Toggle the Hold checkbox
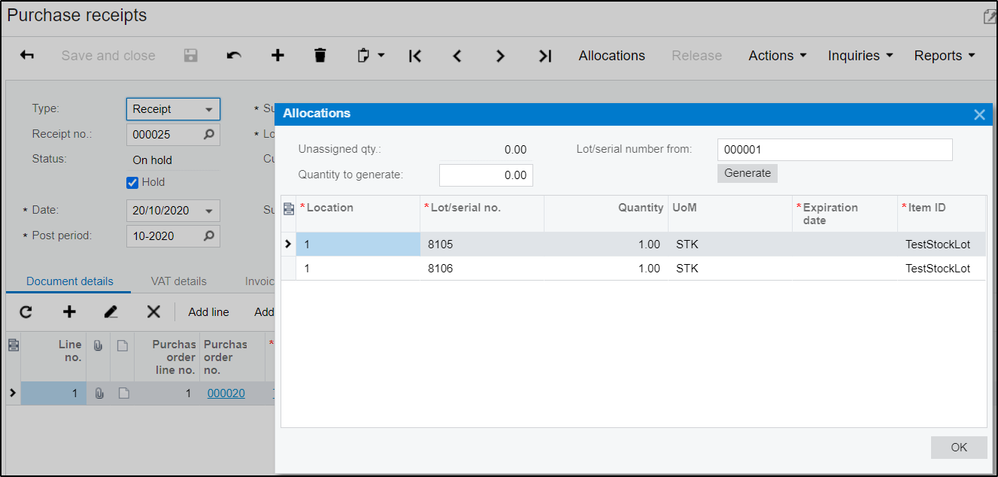This screenshot has width=998, height=477. (x=132, y=182)
